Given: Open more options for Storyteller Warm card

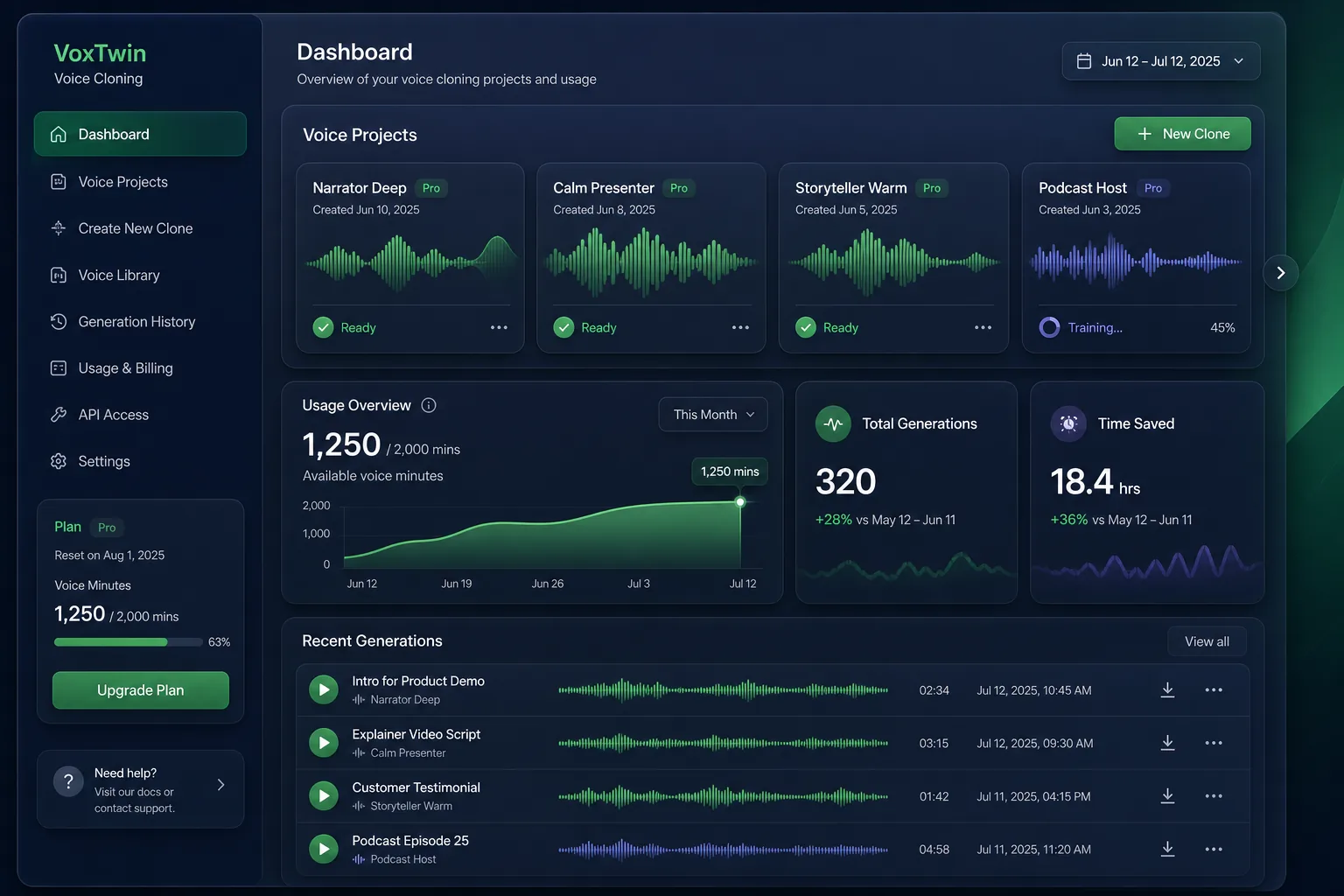Looking at the screenshot, I should pyautogui.click(x=983, y=327).
